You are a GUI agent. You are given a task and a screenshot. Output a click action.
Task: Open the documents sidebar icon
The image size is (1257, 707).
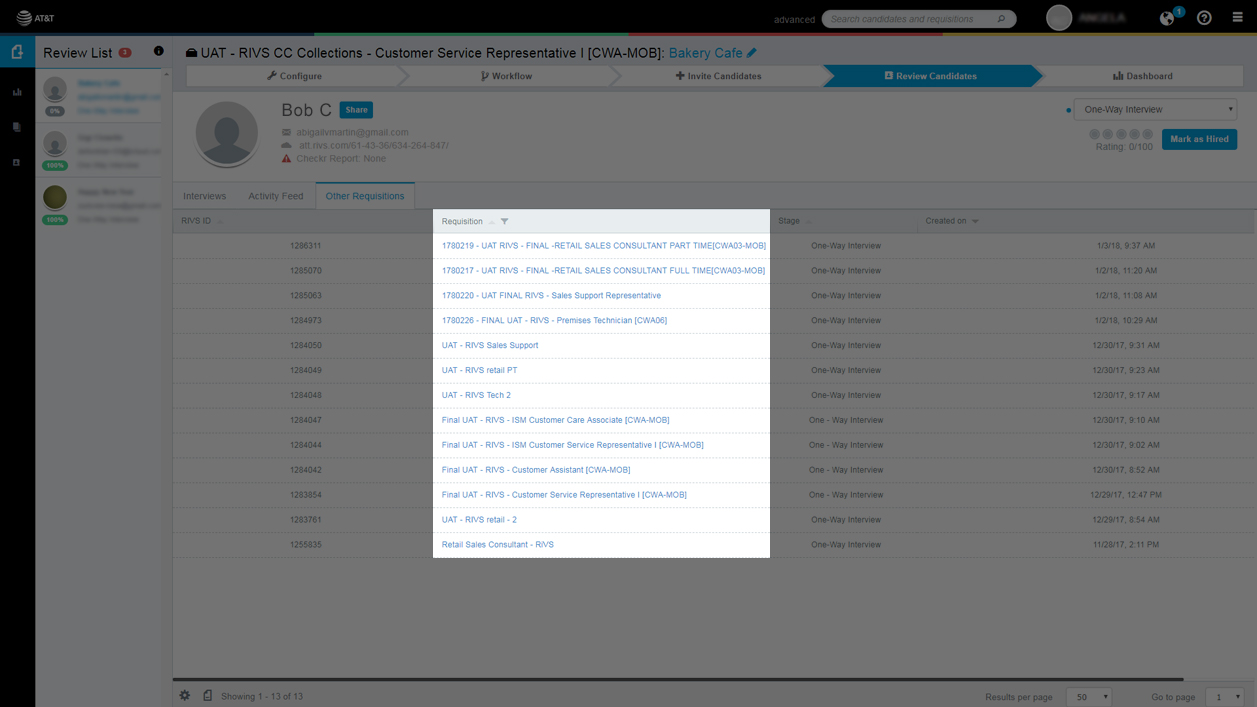pyautogui.click(x=17, y=127)
